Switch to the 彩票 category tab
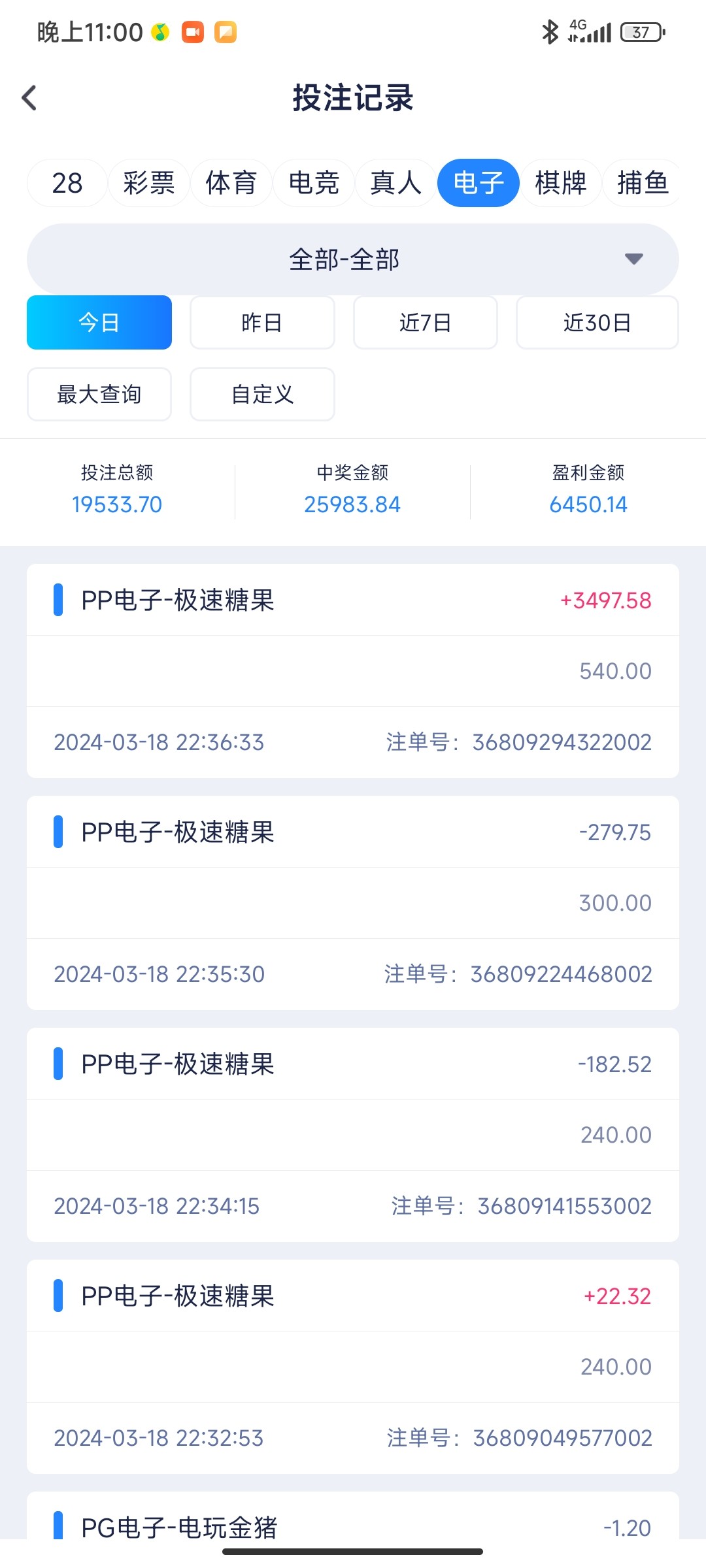The width and height of the screenshot is (706, 1568). pos(149,183)
